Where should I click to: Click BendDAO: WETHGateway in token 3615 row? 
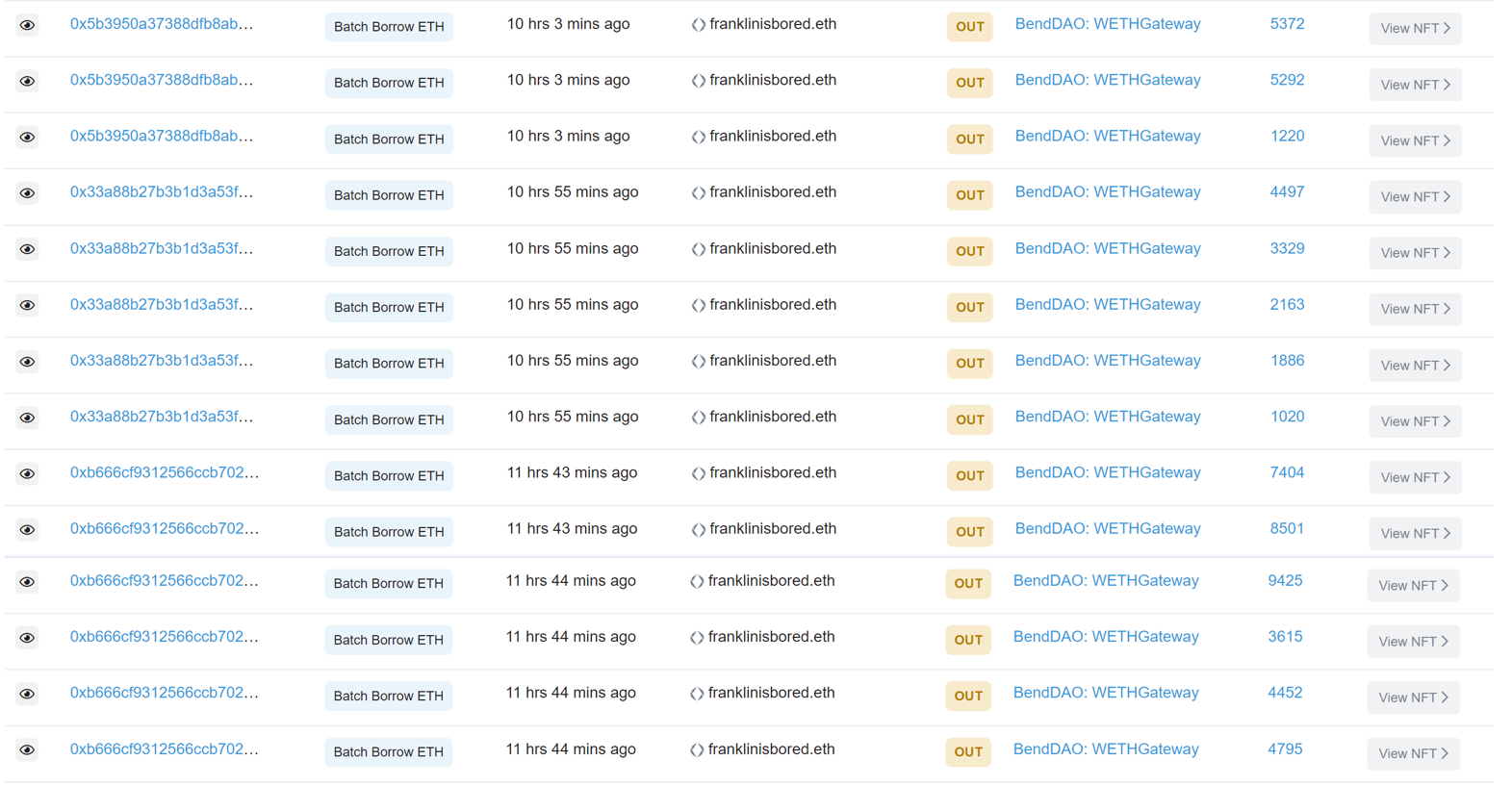pyautogui.click(x=1106, y=637)
